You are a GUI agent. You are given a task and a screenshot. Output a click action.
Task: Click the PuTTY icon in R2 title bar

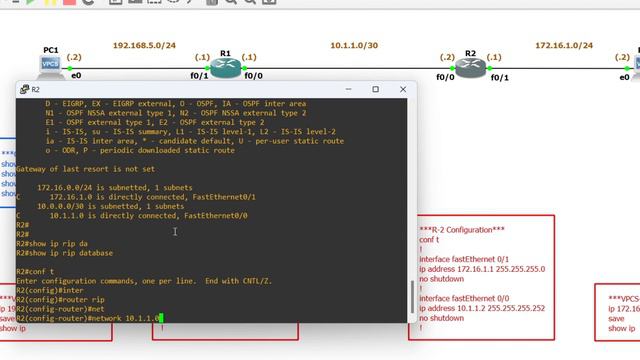24,89
